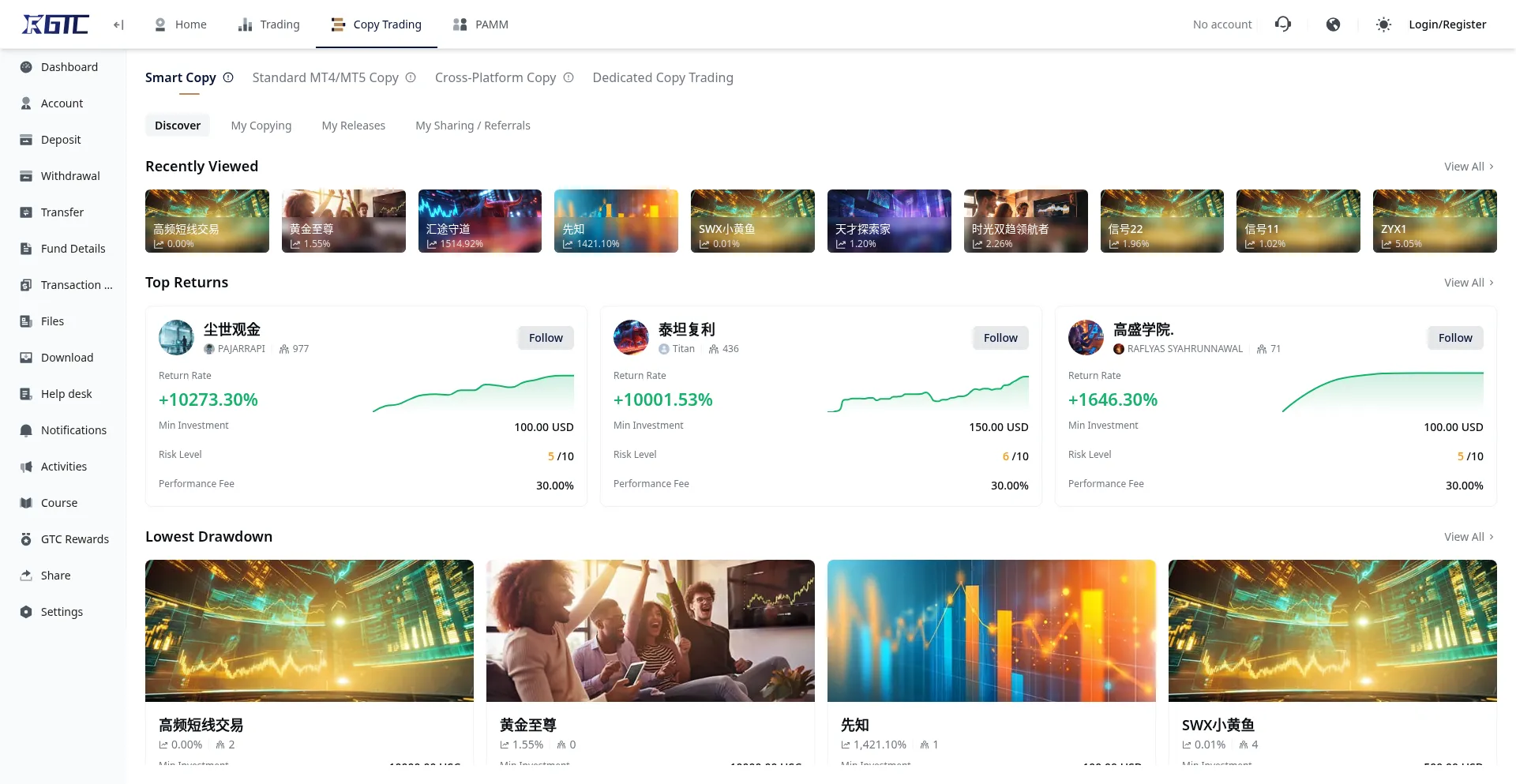Switch to Standard MT4/MT5 Copy tab
This screenshot has height=784, width=1516.
pyautogui.click(x=325, y=77)
